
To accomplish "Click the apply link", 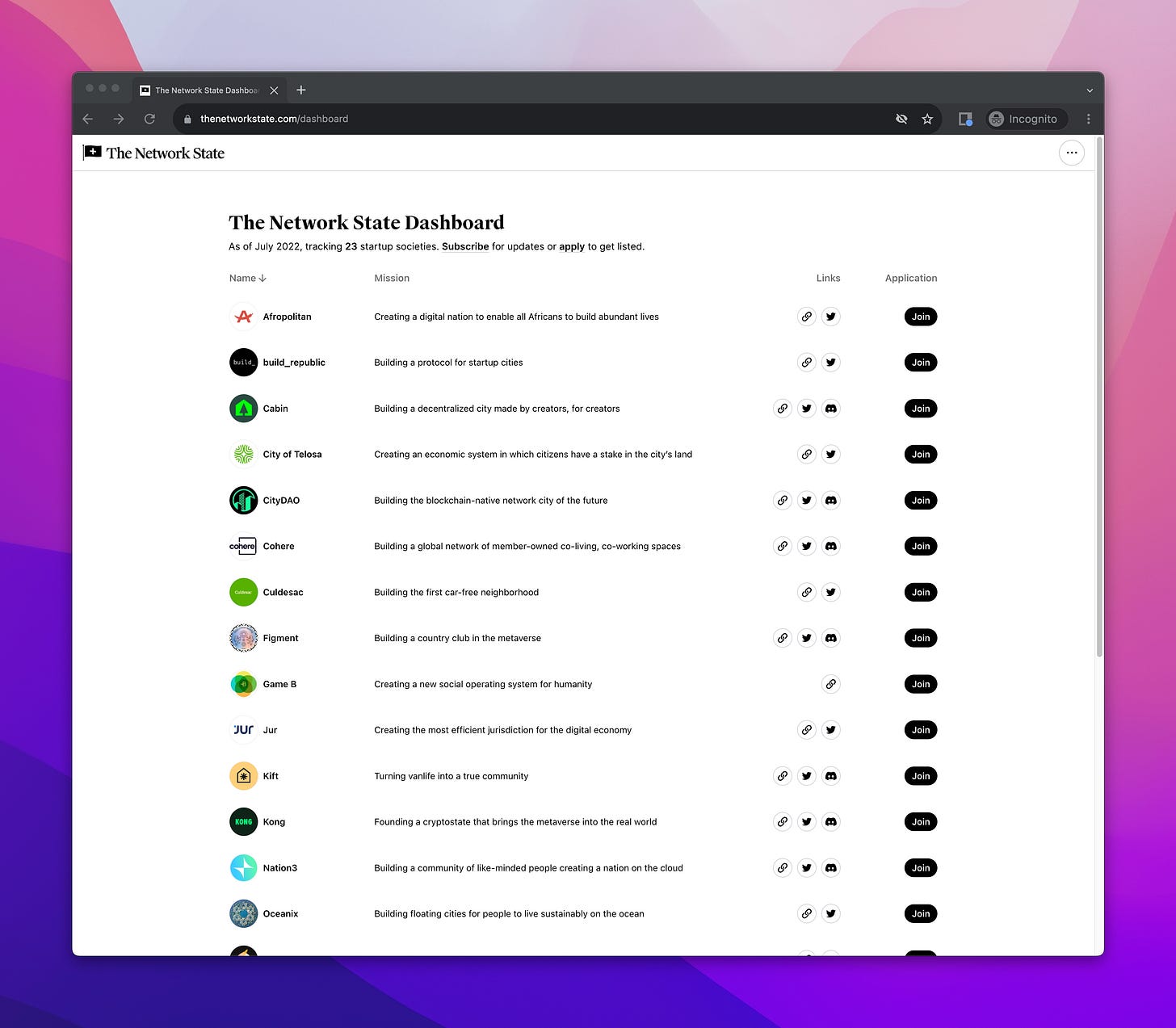I will pos(572,246).
